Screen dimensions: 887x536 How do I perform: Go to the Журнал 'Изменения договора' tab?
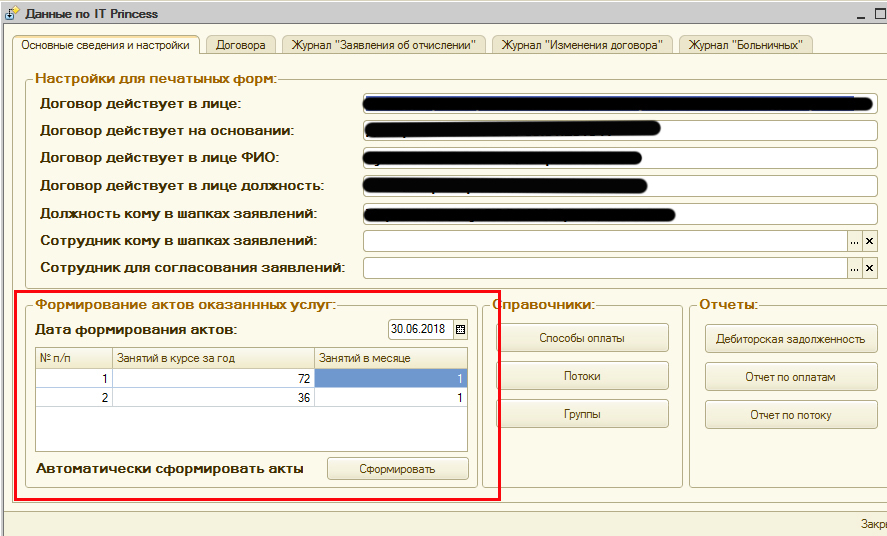click(582, 45)
